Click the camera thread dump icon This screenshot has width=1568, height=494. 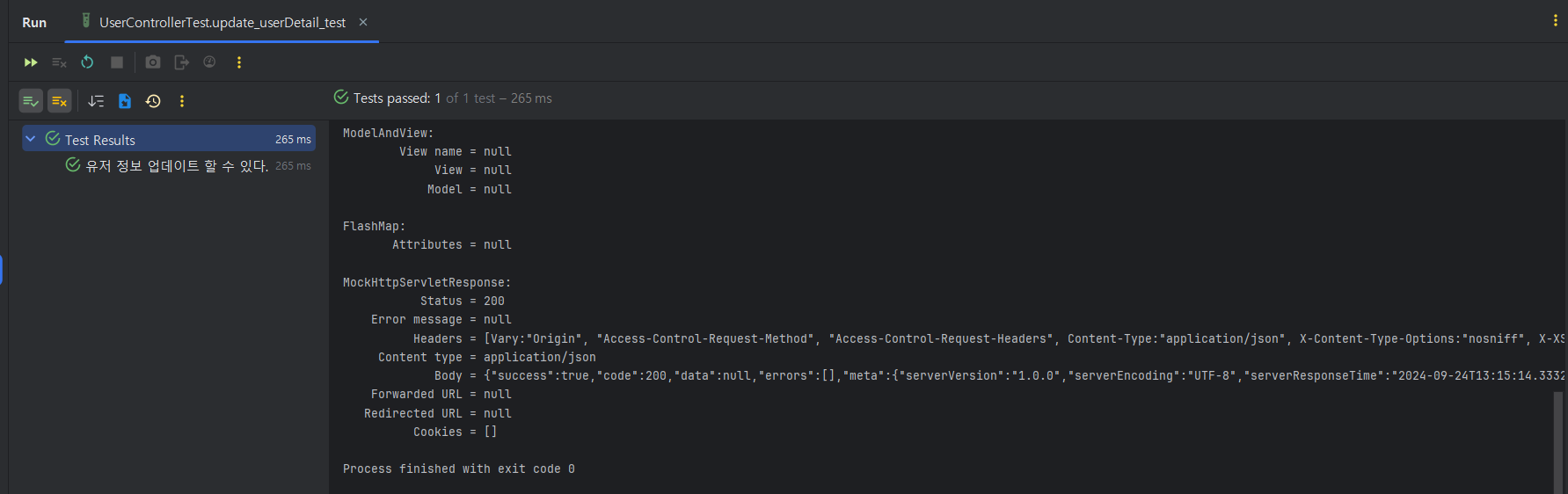(x=153, y=62)
